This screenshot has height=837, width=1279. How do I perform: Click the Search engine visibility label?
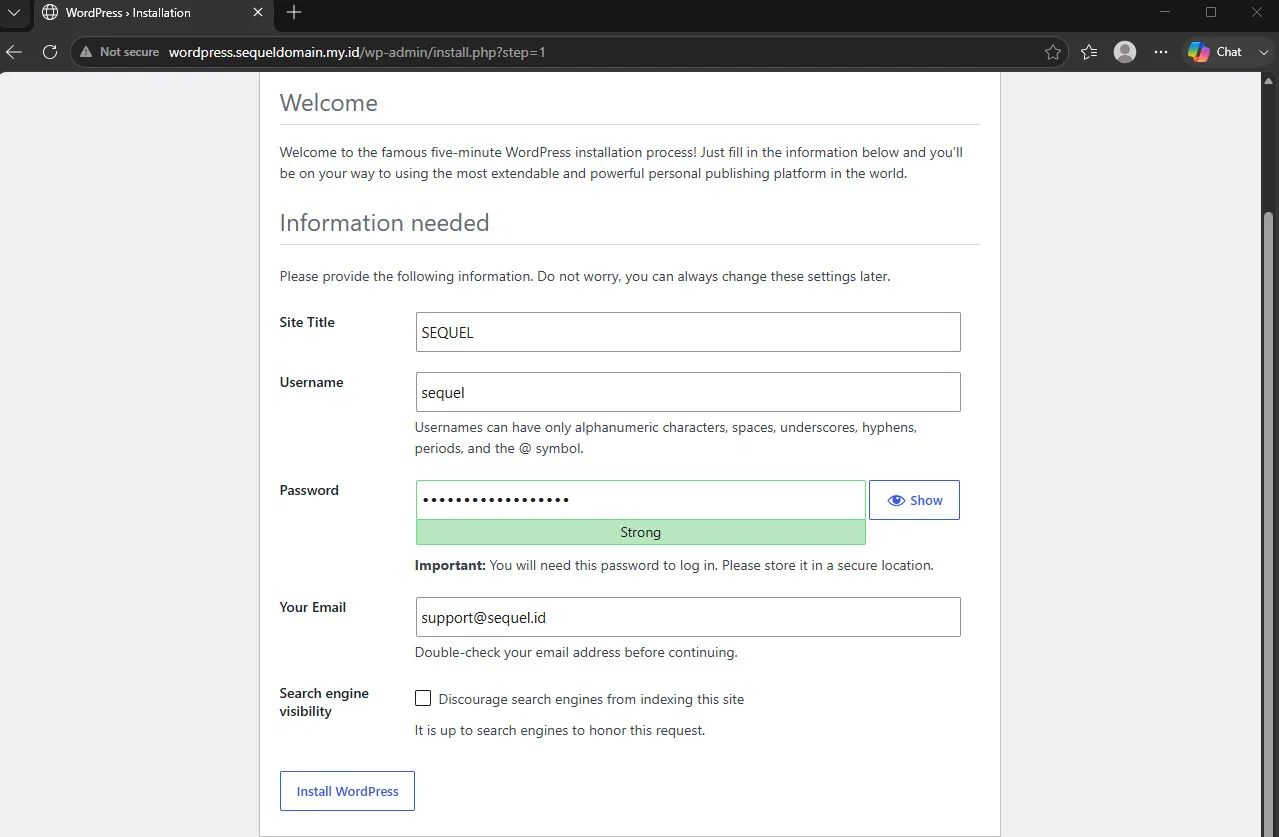(324, 702)
